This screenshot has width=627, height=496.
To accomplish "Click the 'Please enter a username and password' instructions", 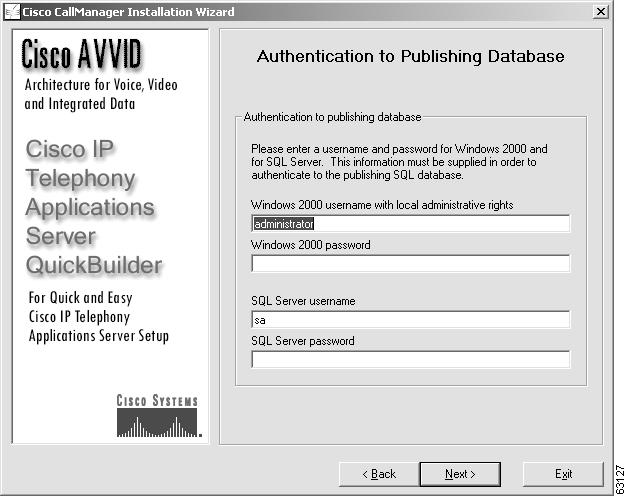I will pos(399,162).
